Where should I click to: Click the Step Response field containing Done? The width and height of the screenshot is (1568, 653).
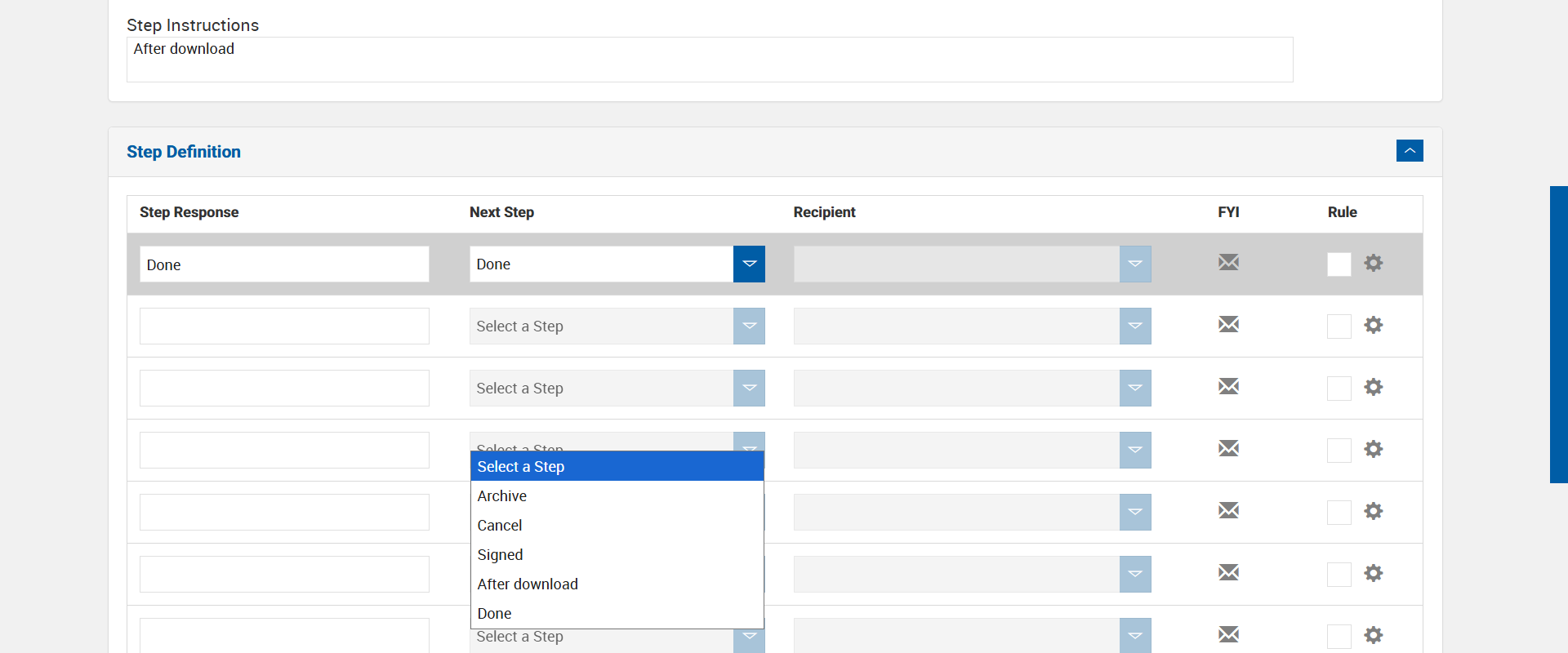click(284, 264)
